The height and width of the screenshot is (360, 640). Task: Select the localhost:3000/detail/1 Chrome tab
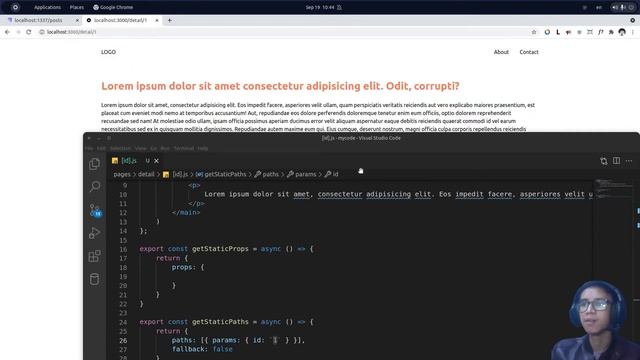tap(120, 20)
